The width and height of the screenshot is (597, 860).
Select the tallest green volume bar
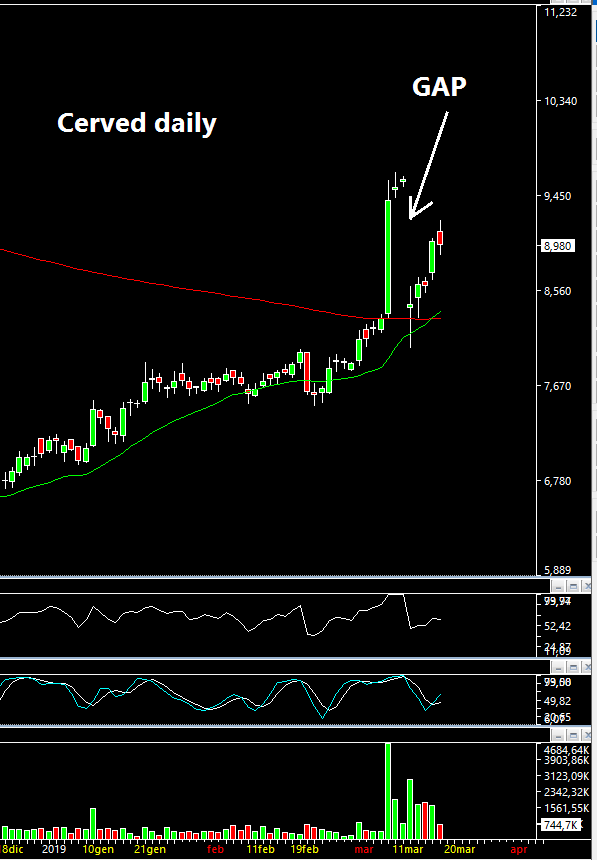(388, 791)
